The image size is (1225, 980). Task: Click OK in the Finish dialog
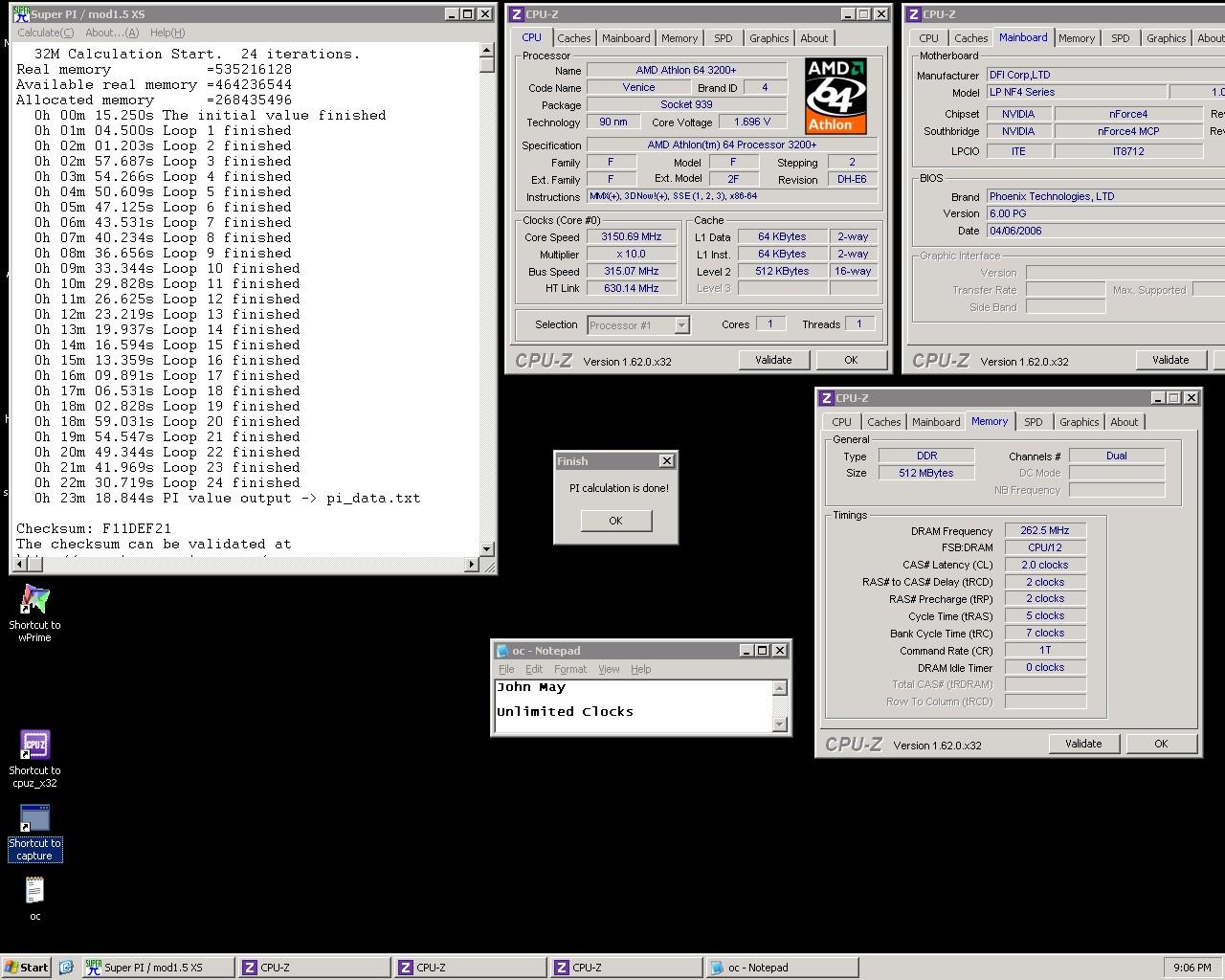[615, 521]
